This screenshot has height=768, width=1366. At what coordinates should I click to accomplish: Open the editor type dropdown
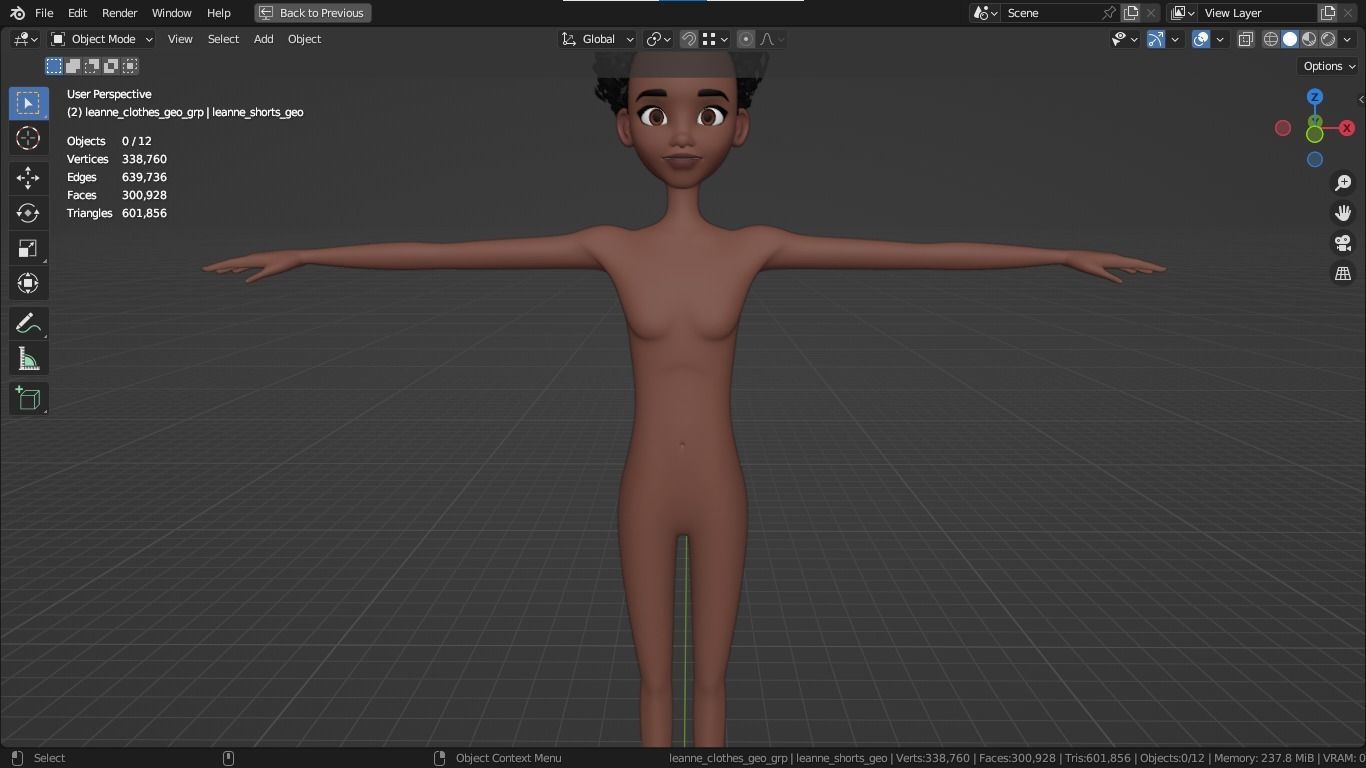coord(25,39)
